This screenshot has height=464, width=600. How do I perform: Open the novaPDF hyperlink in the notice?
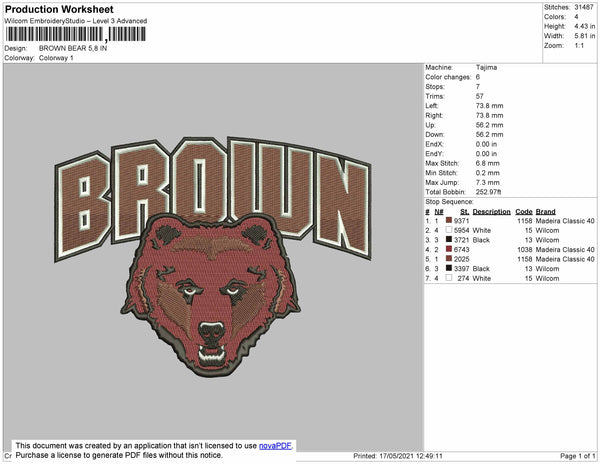(x=276, y=446)
